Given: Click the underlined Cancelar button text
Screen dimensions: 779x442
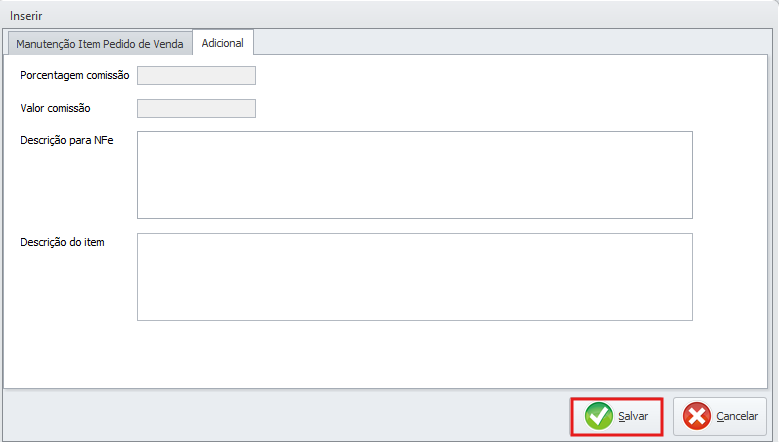Looking at the screenshot, I should (x=737, y=415).
